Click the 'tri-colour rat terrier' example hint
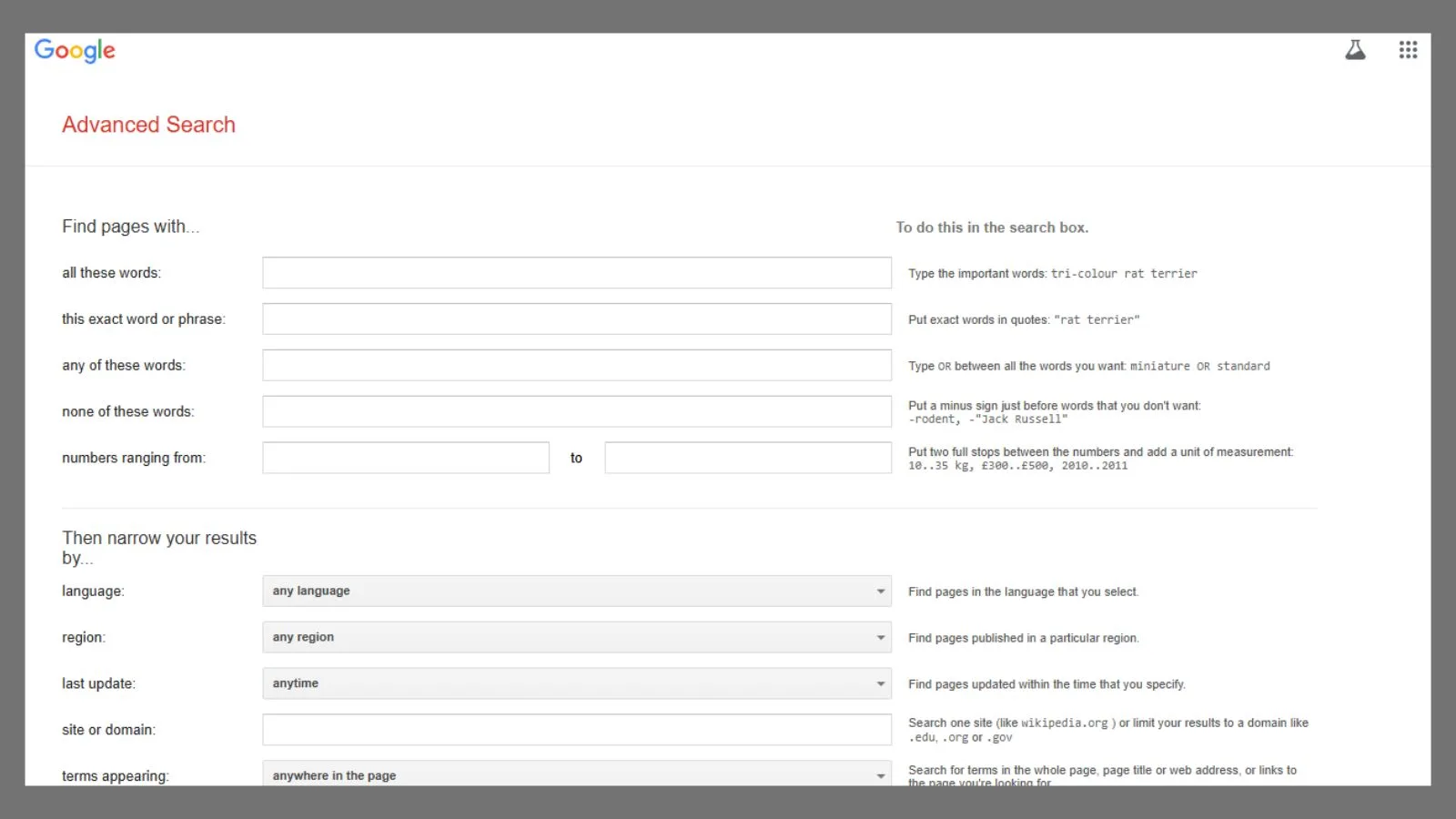 (x=1124, y=274)
